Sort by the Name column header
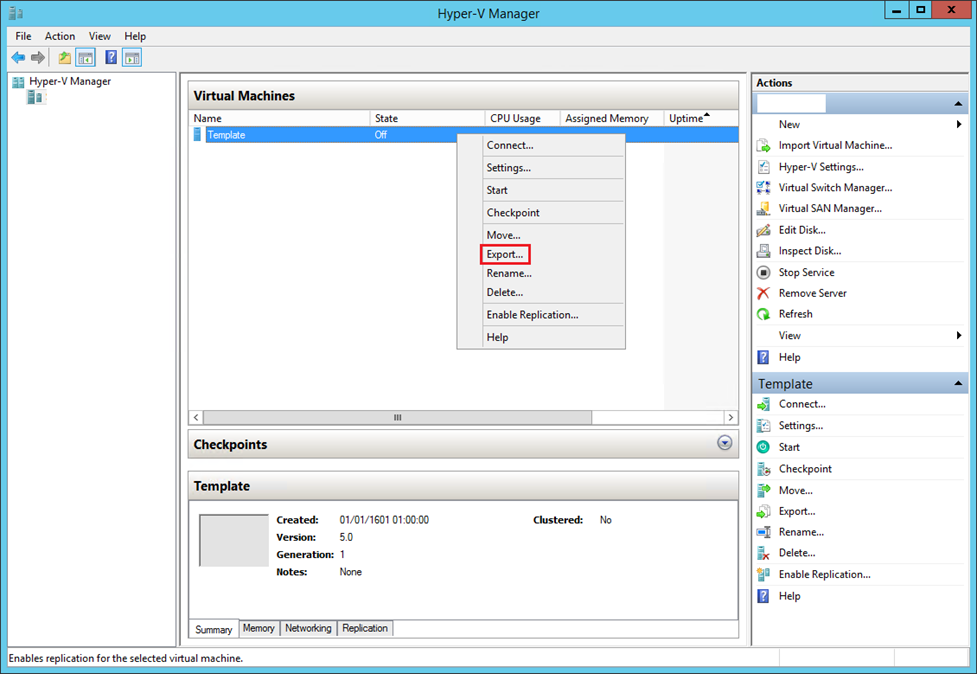 pos(279,118)
